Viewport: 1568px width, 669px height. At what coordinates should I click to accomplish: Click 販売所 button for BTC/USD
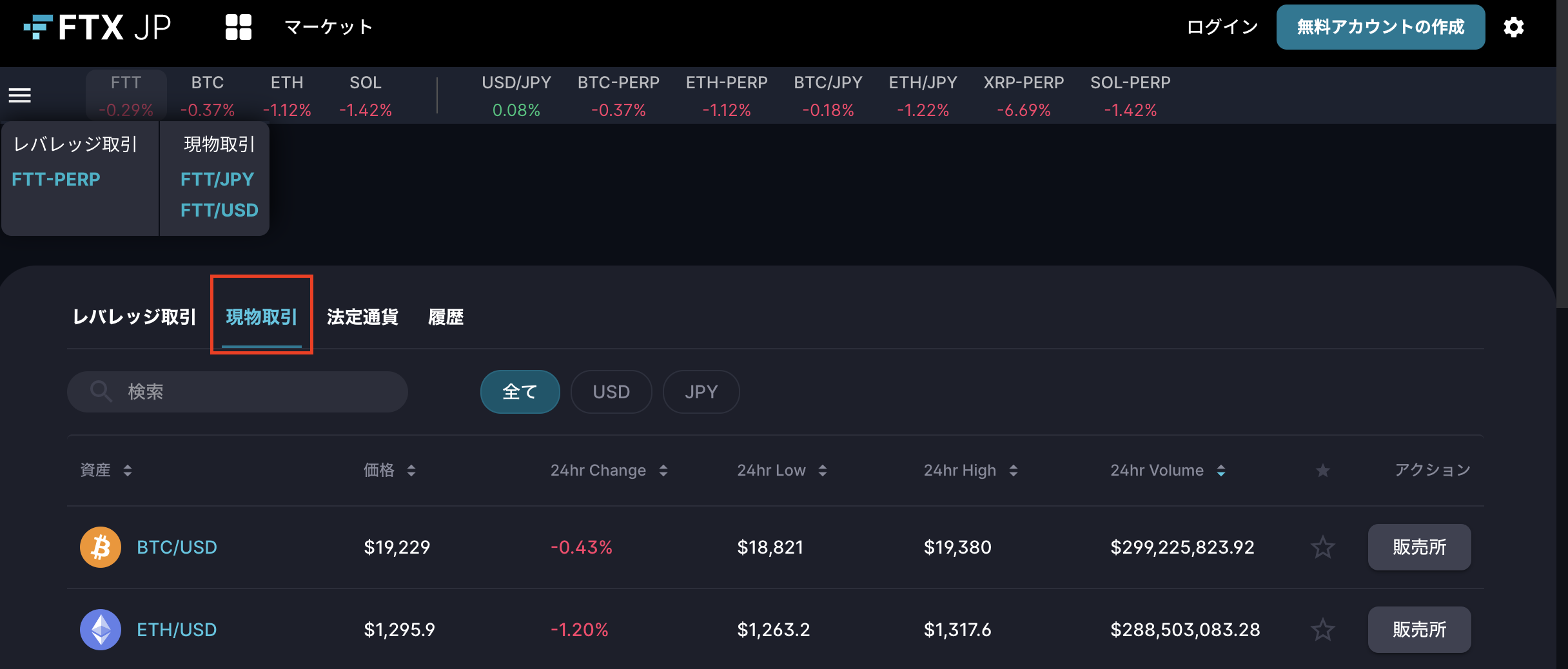point(1419,547)
